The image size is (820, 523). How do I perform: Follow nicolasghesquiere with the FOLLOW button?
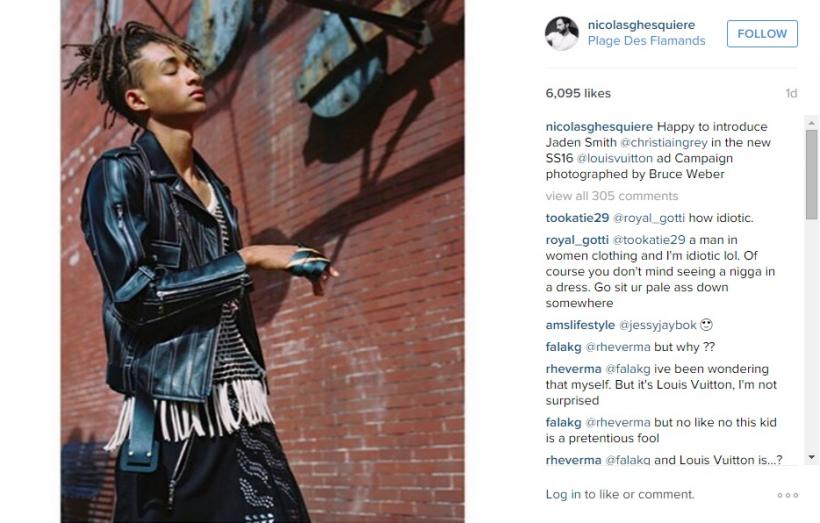[x=762, y=33]
